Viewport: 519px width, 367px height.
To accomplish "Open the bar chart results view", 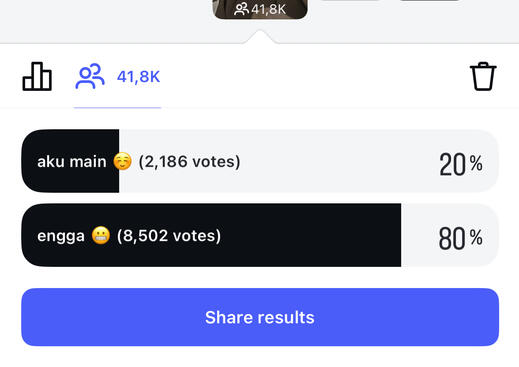I will [x=37, y=76].
